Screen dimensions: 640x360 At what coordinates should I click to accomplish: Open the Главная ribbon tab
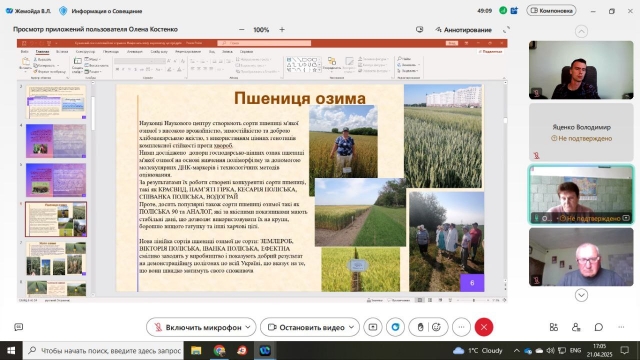coord(42,52)
